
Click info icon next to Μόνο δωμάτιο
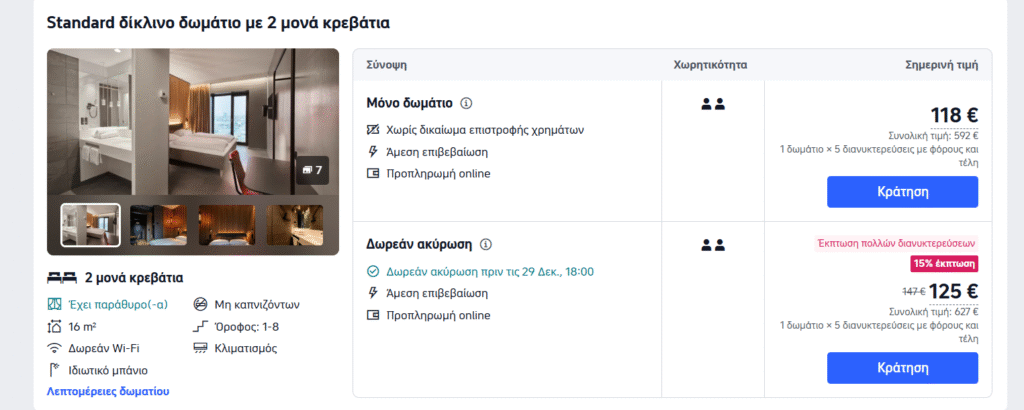point(466,103)
